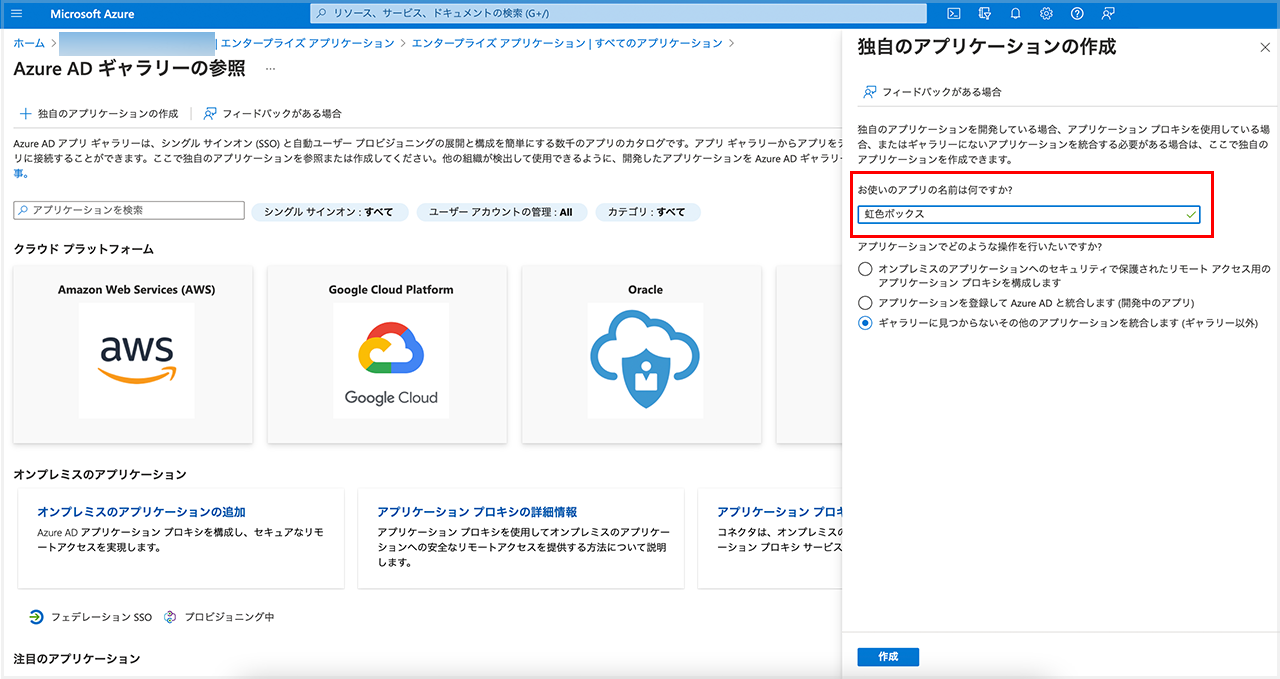Click the feedback icon in top bar
Screen dimensions: 1280x679
point(1107,14)
